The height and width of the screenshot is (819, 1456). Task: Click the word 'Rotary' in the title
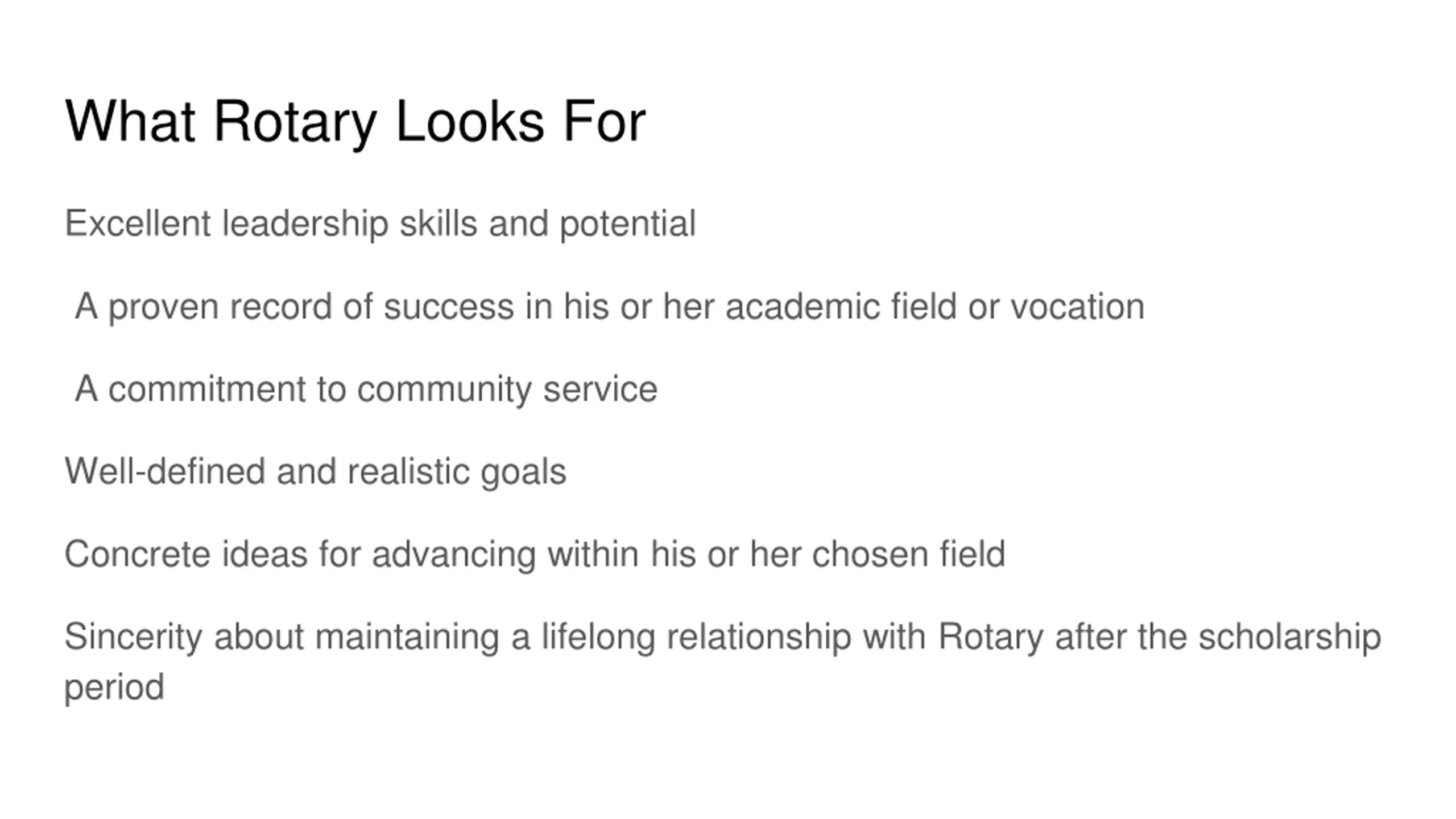click(295, 121)
